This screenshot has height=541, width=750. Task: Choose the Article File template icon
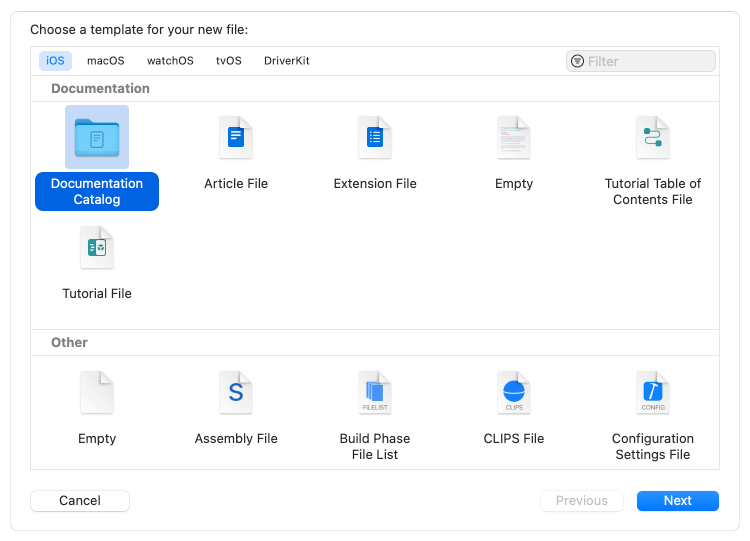236,138
